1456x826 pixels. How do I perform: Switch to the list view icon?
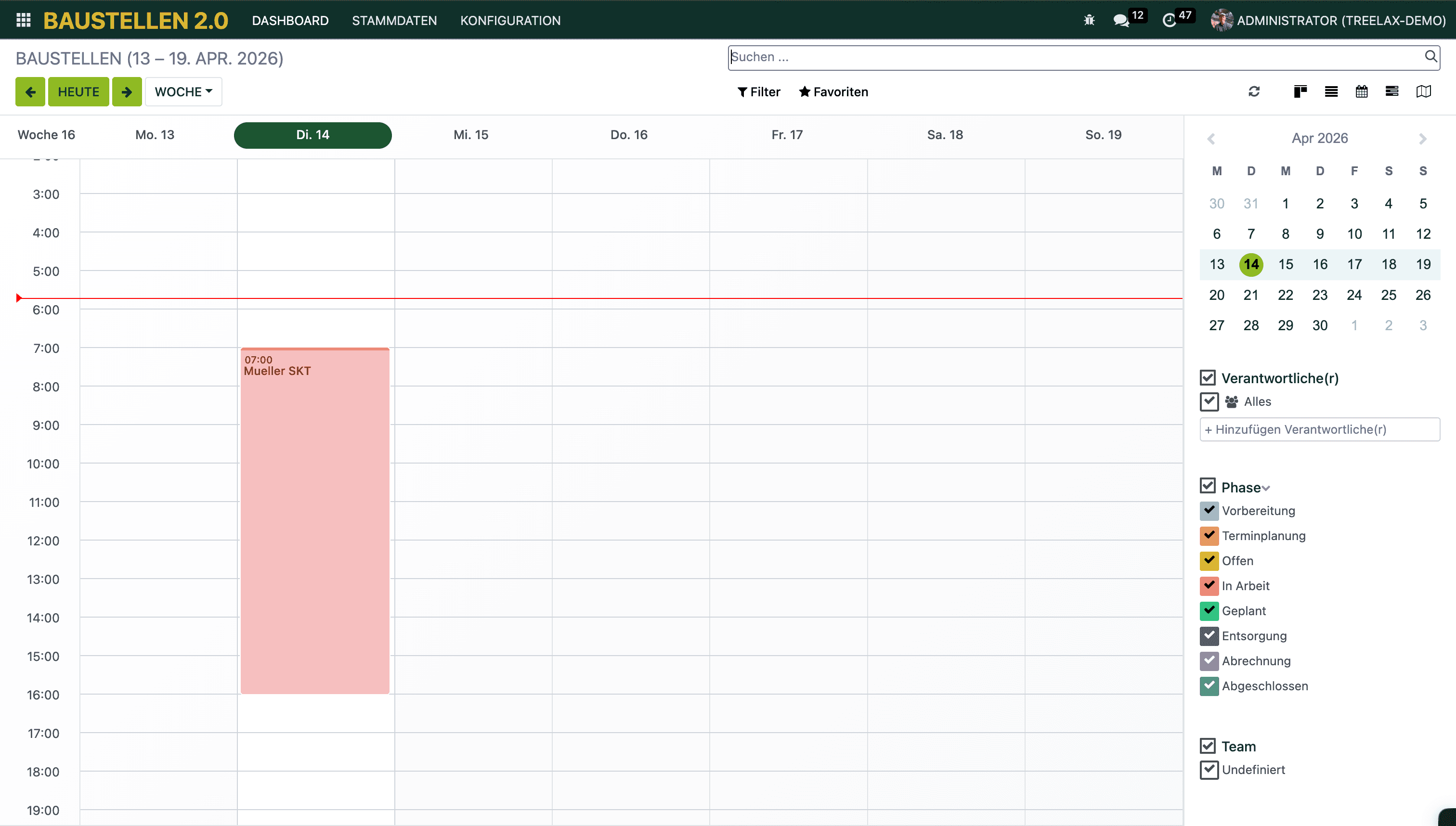click(x=1331, y=91)
